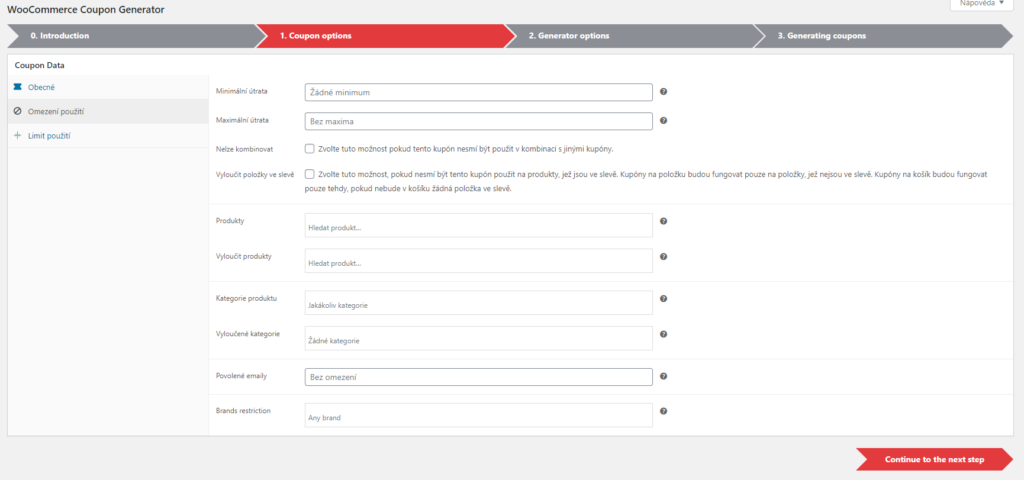Switch to the Limit použití tab
The image size is (1024, 480).
[108, 136]
